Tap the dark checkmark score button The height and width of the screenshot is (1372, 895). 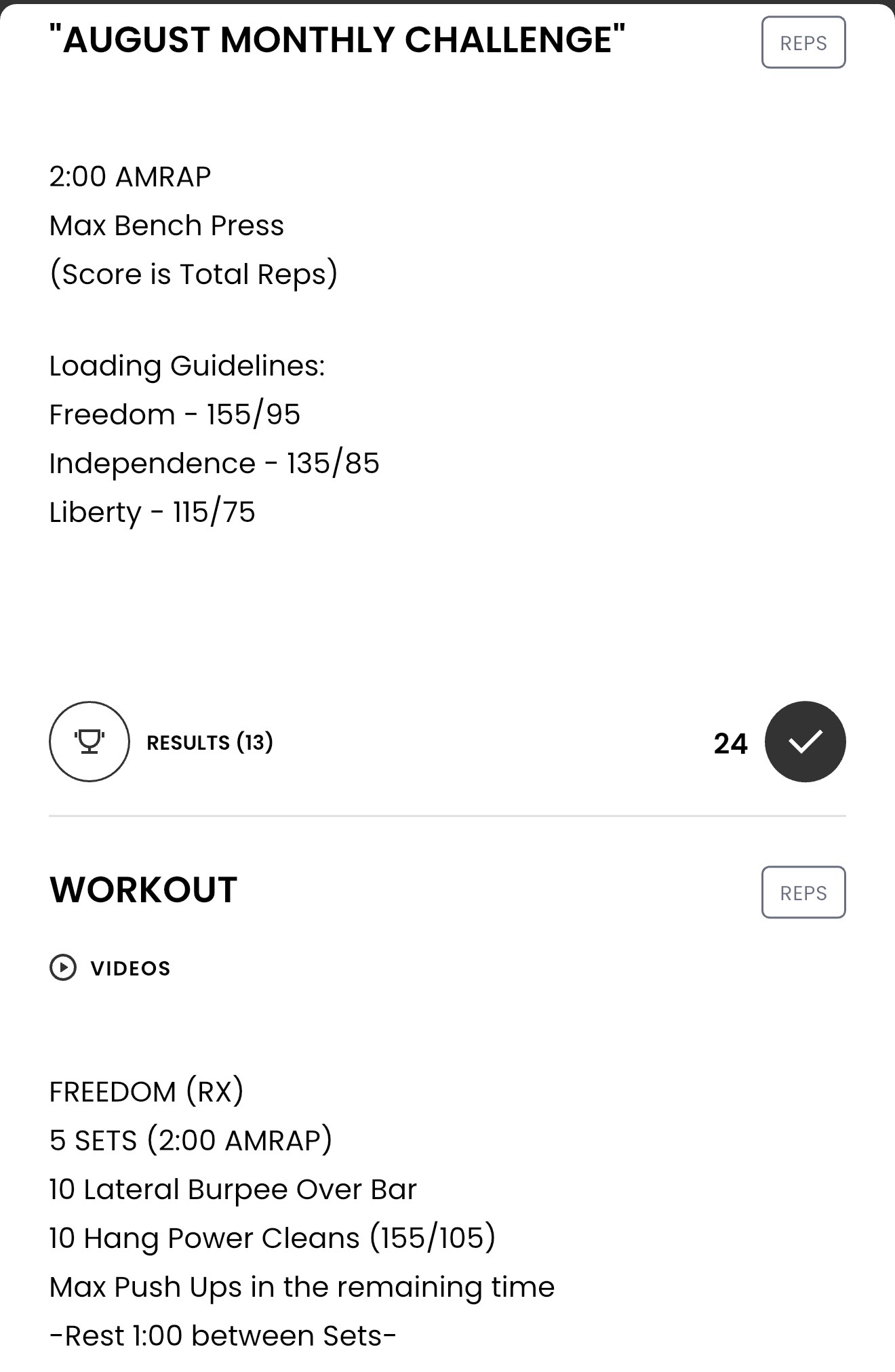click(805, 742)
